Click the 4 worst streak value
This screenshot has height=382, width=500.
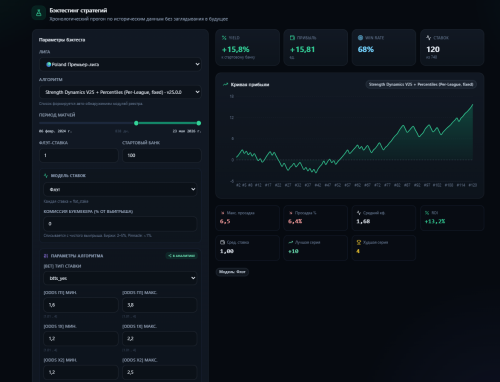pyautogui.click(x=358, y=251)
